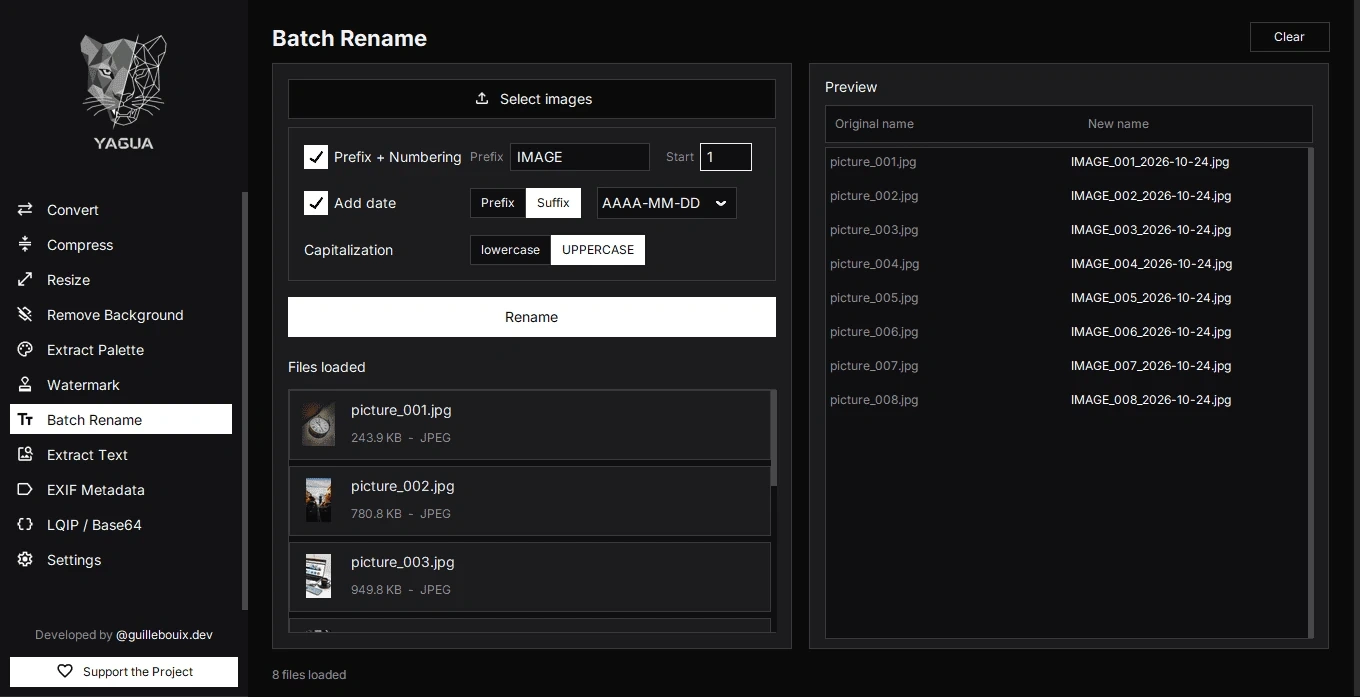Image resolution: width=1360 pixels, height=697 pixels.
Task: Click picture_002.jpg original name in preview
Action: click(x=874, y=196)
